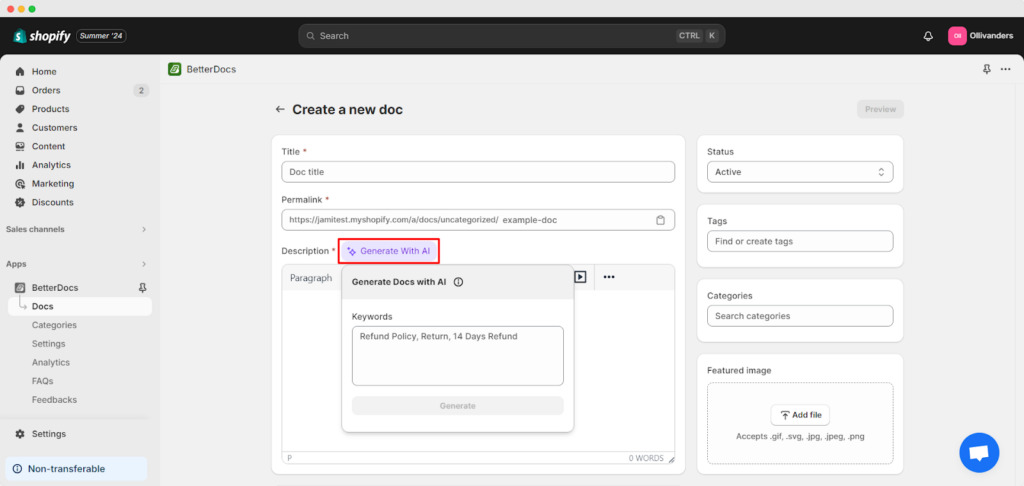Screen dimensions: 1024x486
Task: Open Docs in the BetterDocs submenu
Action: [x=80, y=306]
